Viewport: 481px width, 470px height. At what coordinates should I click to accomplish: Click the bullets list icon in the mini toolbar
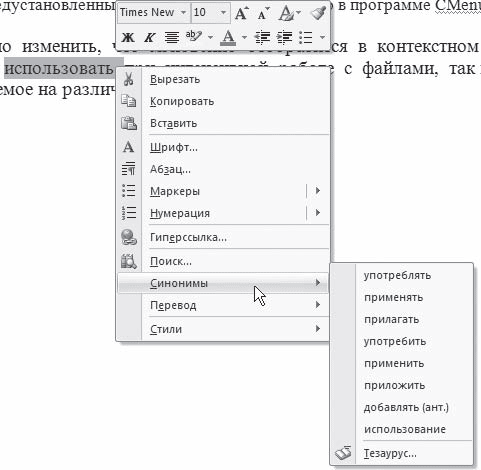[306, 37]
